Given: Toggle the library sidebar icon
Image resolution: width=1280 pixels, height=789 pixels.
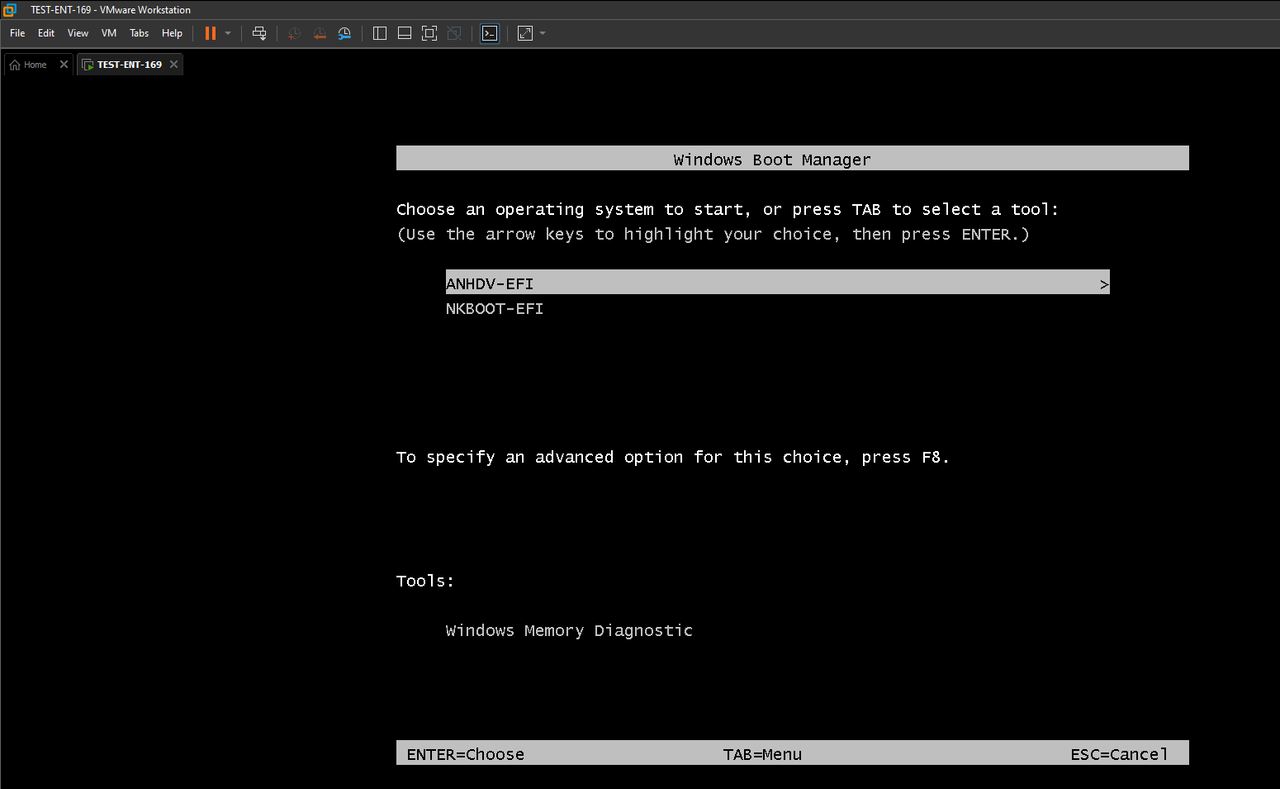Looking at the screenshot, I should point(380,33).
